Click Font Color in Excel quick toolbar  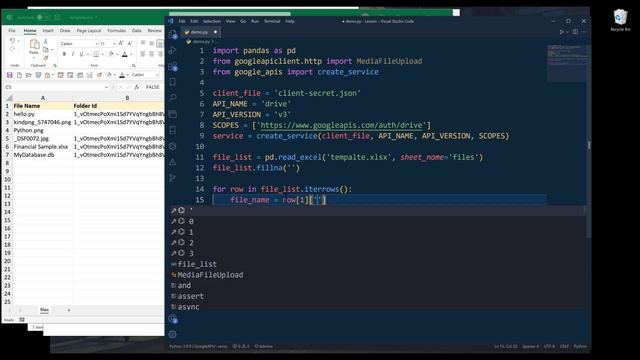pyautogui.click(x=122, y=75)
